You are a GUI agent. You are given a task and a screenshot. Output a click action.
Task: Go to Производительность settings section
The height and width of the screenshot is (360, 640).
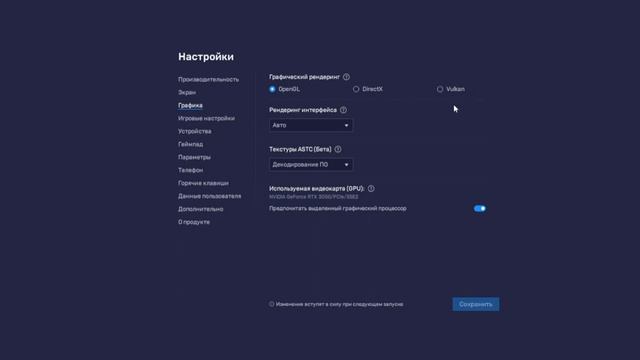(208, 79)
